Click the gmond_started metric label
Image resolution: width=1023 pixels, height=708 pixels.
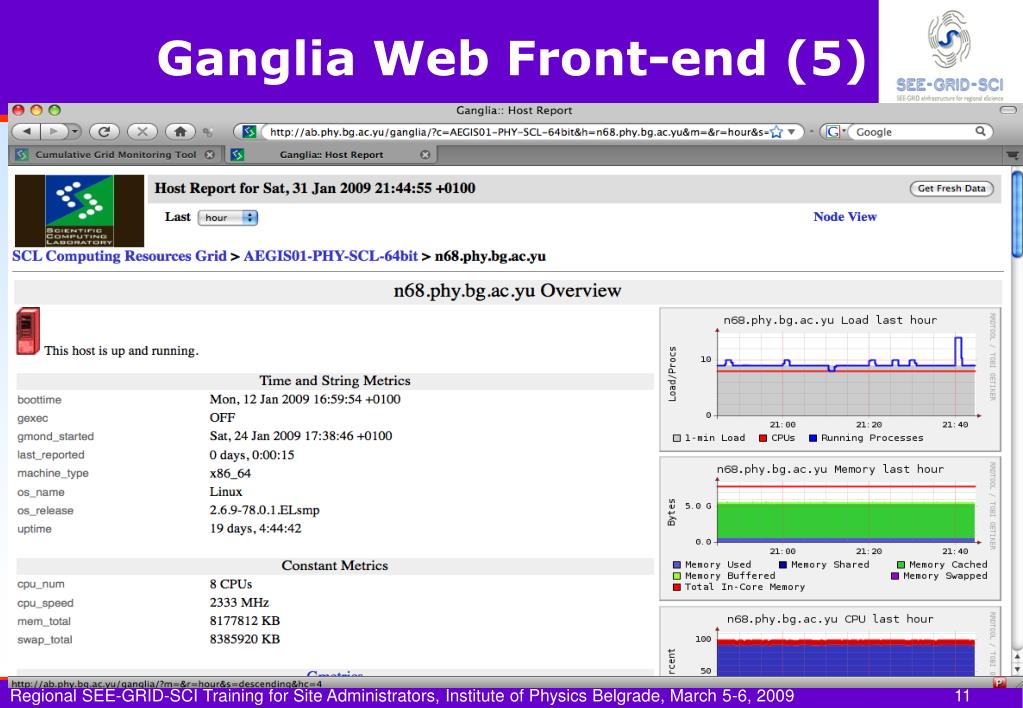[x=55, y=437]
